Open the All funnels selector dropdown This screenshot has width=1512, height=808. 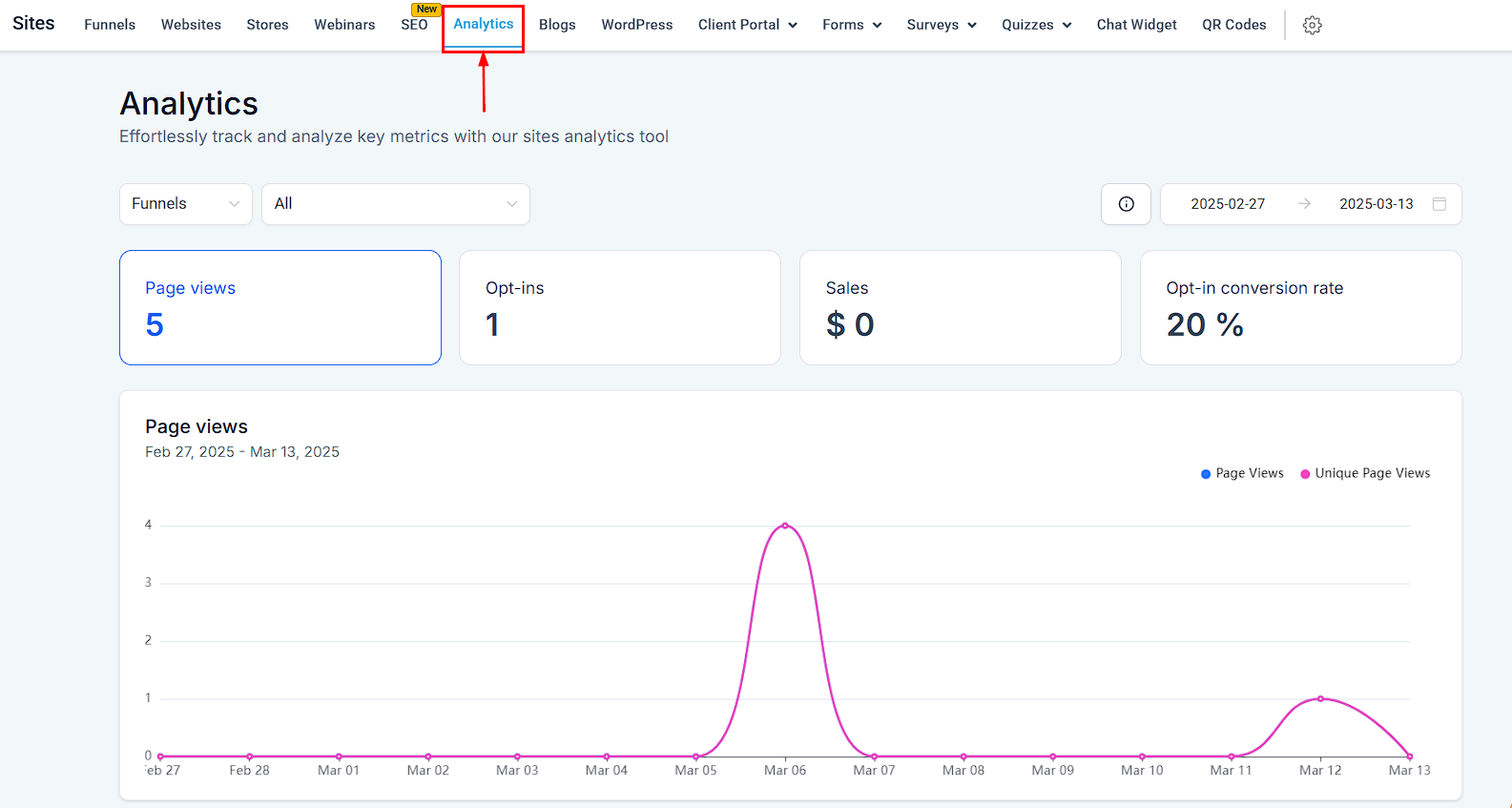pyautogui.click(x=395, y=204)
